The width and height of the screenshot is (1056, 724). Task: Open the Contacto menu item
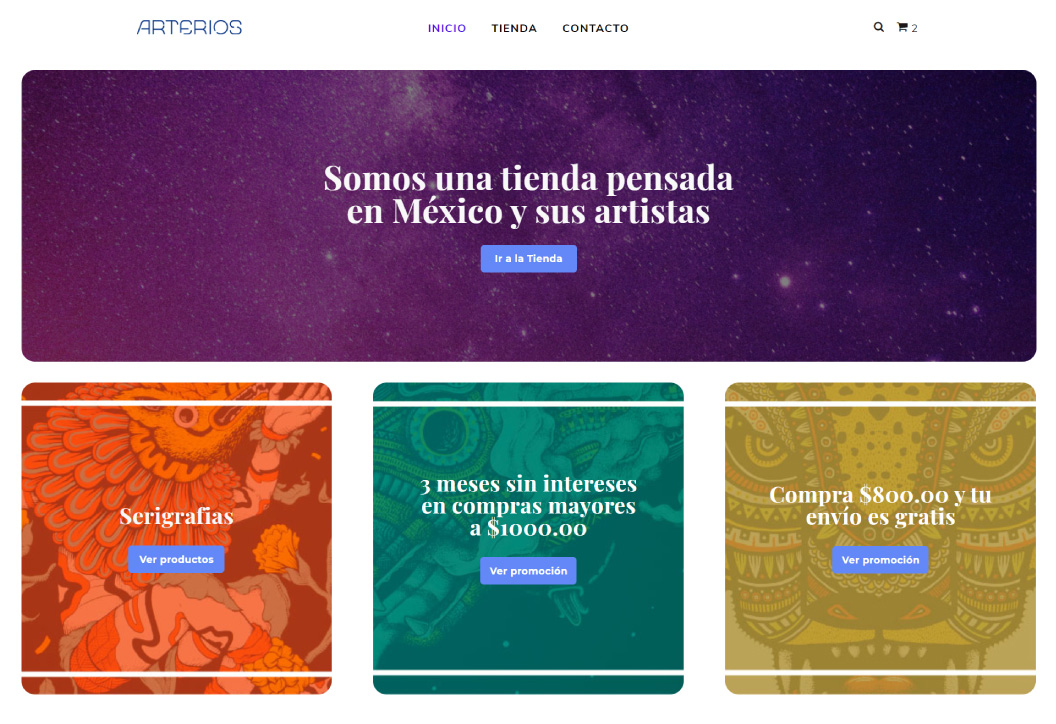click(595, 28)
